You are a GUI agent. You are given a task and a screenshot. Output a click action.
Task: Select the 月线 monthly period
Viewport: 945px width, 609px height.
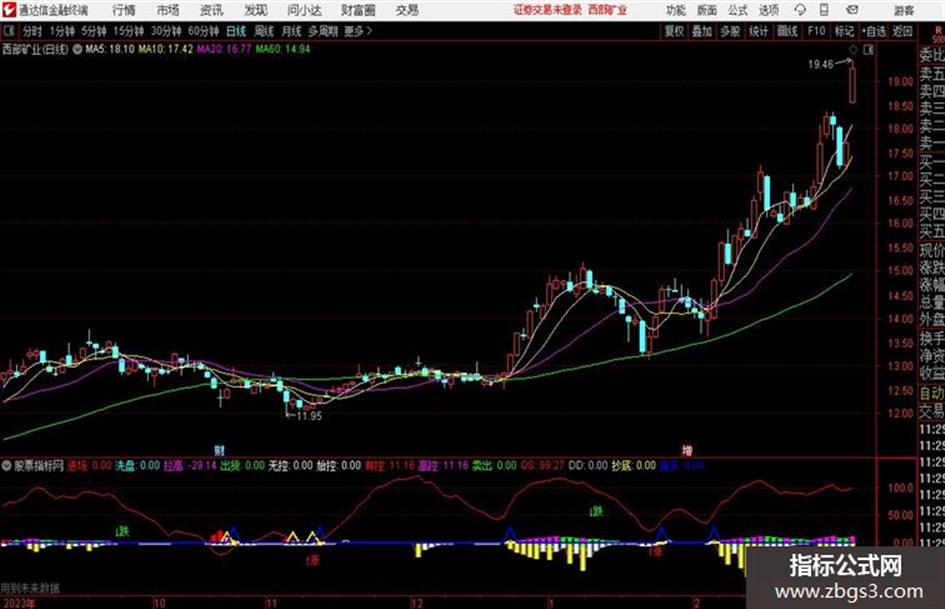(x=292, y=31)
